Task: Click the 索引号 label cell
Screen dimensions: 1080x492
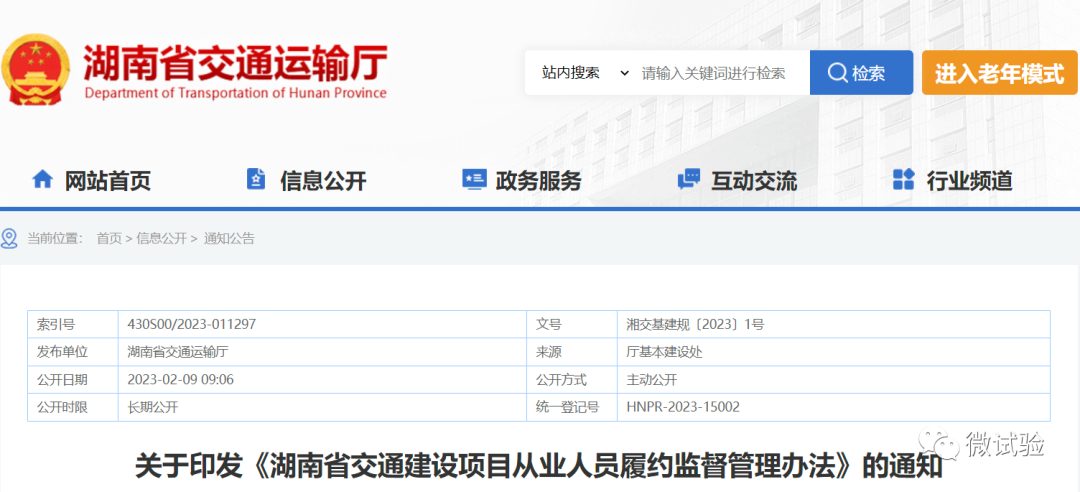Action: [x=73, y=325]
